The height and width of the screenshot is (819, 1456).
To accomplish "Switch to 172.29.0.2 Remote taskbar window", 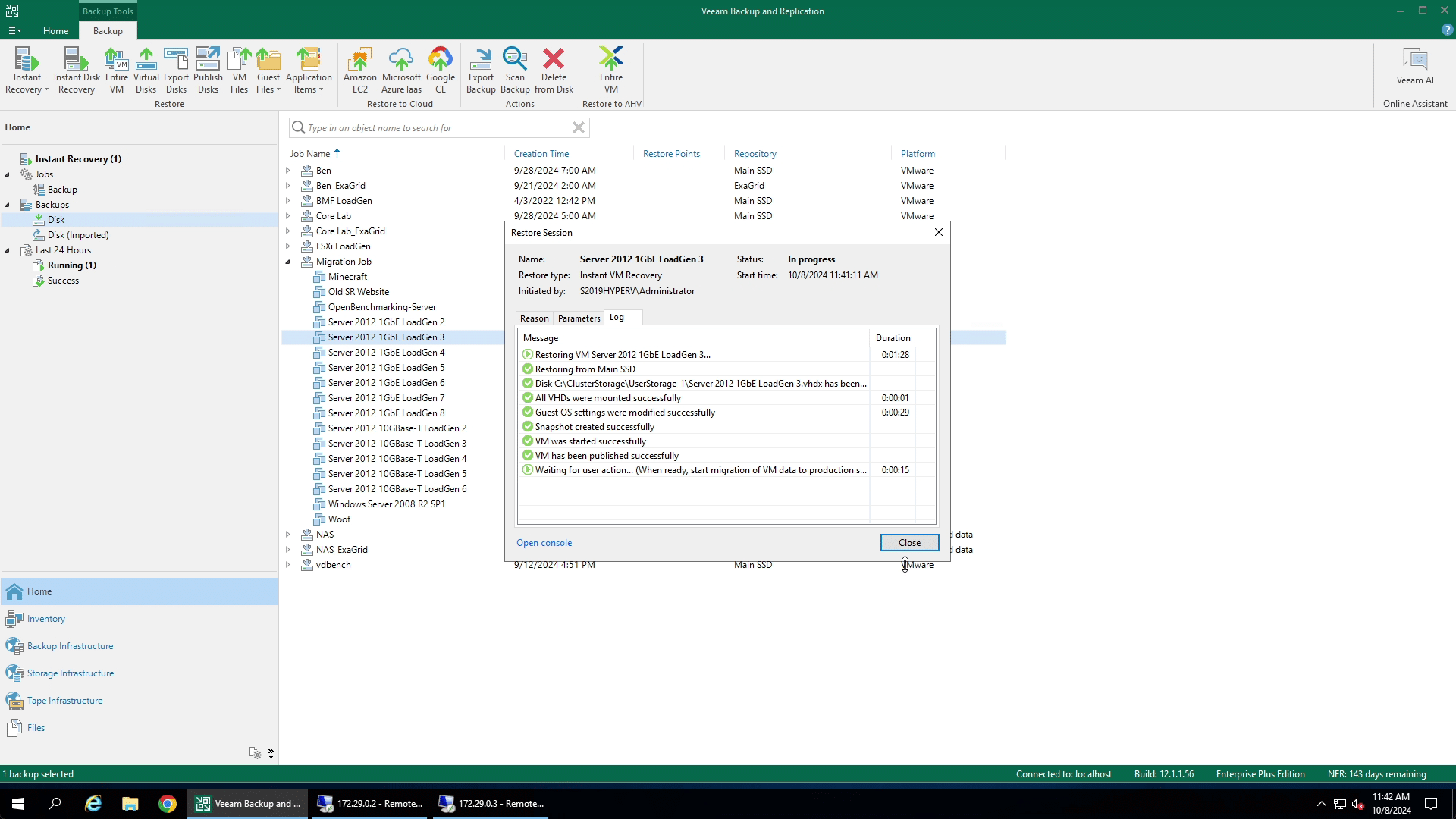I will coord(370,804).
